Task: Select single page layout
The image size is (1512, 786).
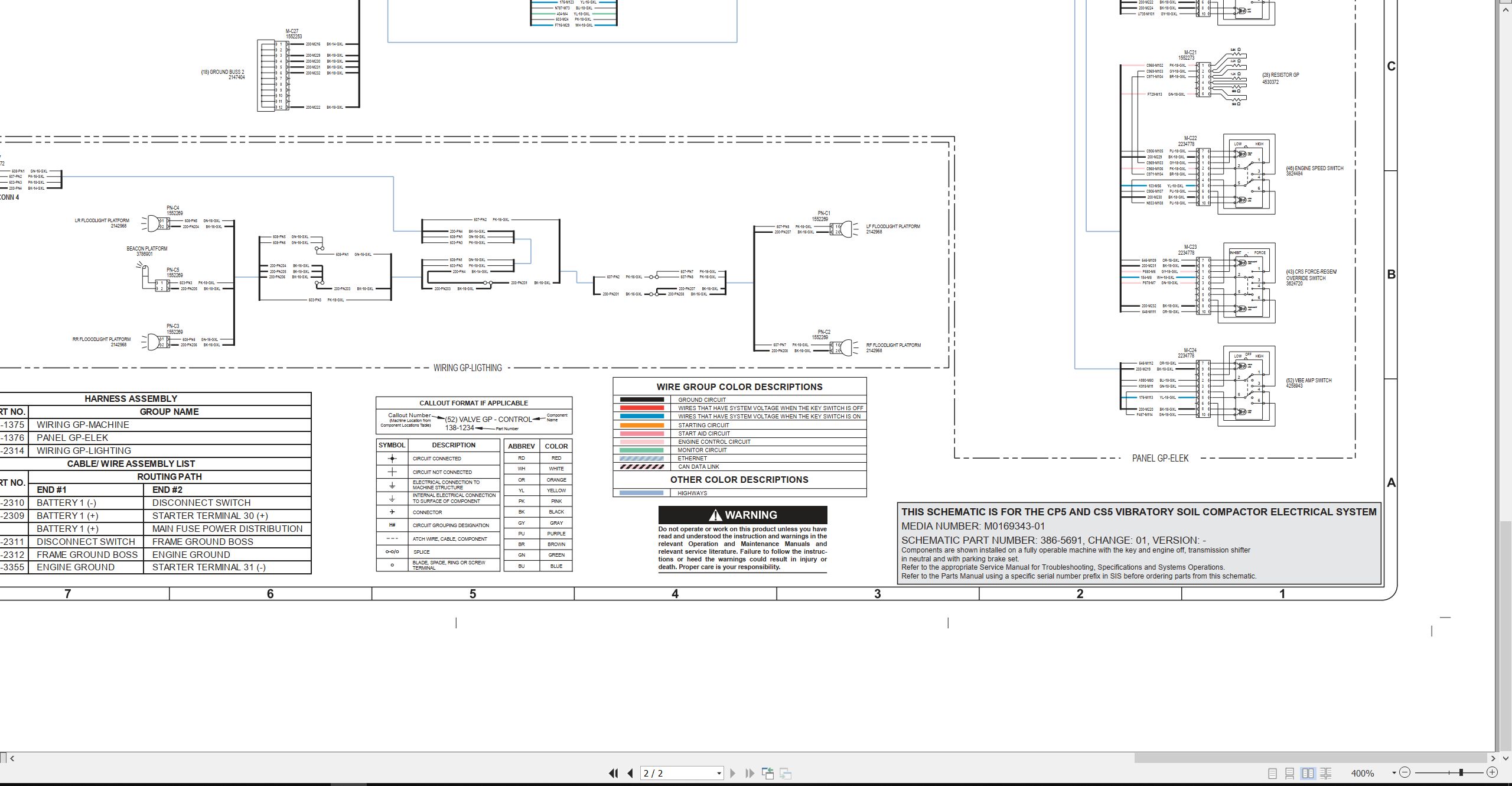Action: click(x=1273, y=773)
